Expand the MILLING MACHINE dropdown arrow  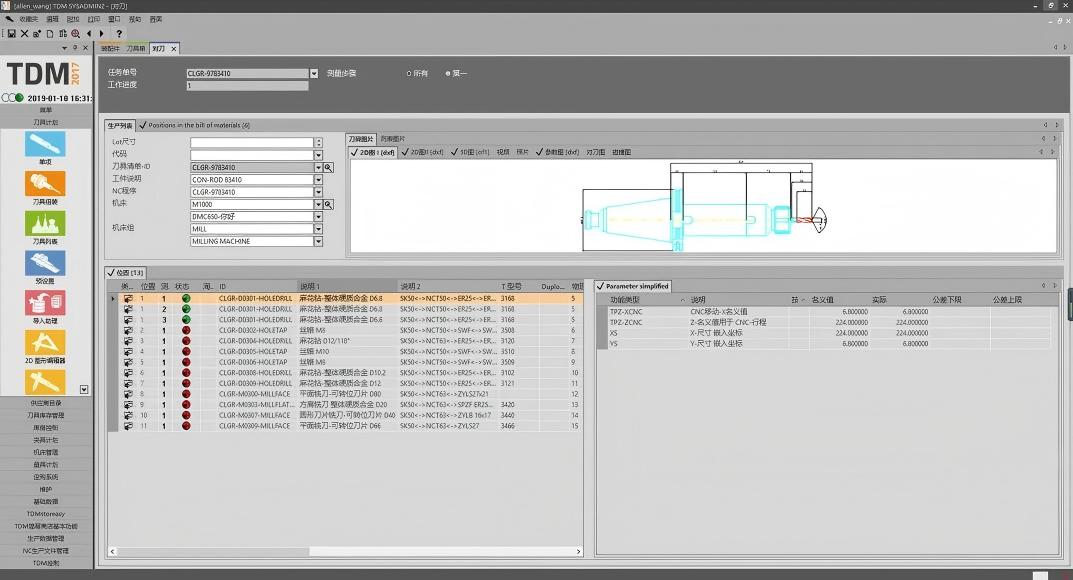click(318, 241)
